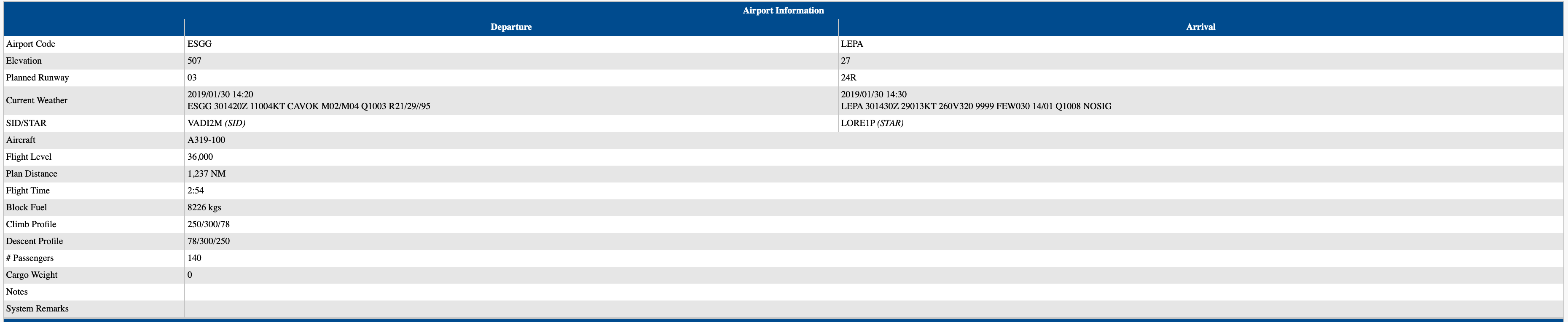This screenshot has height=322, width=1568.
Task: Select the LEPA METAR weather text
Action: click(x=976, y=106)
